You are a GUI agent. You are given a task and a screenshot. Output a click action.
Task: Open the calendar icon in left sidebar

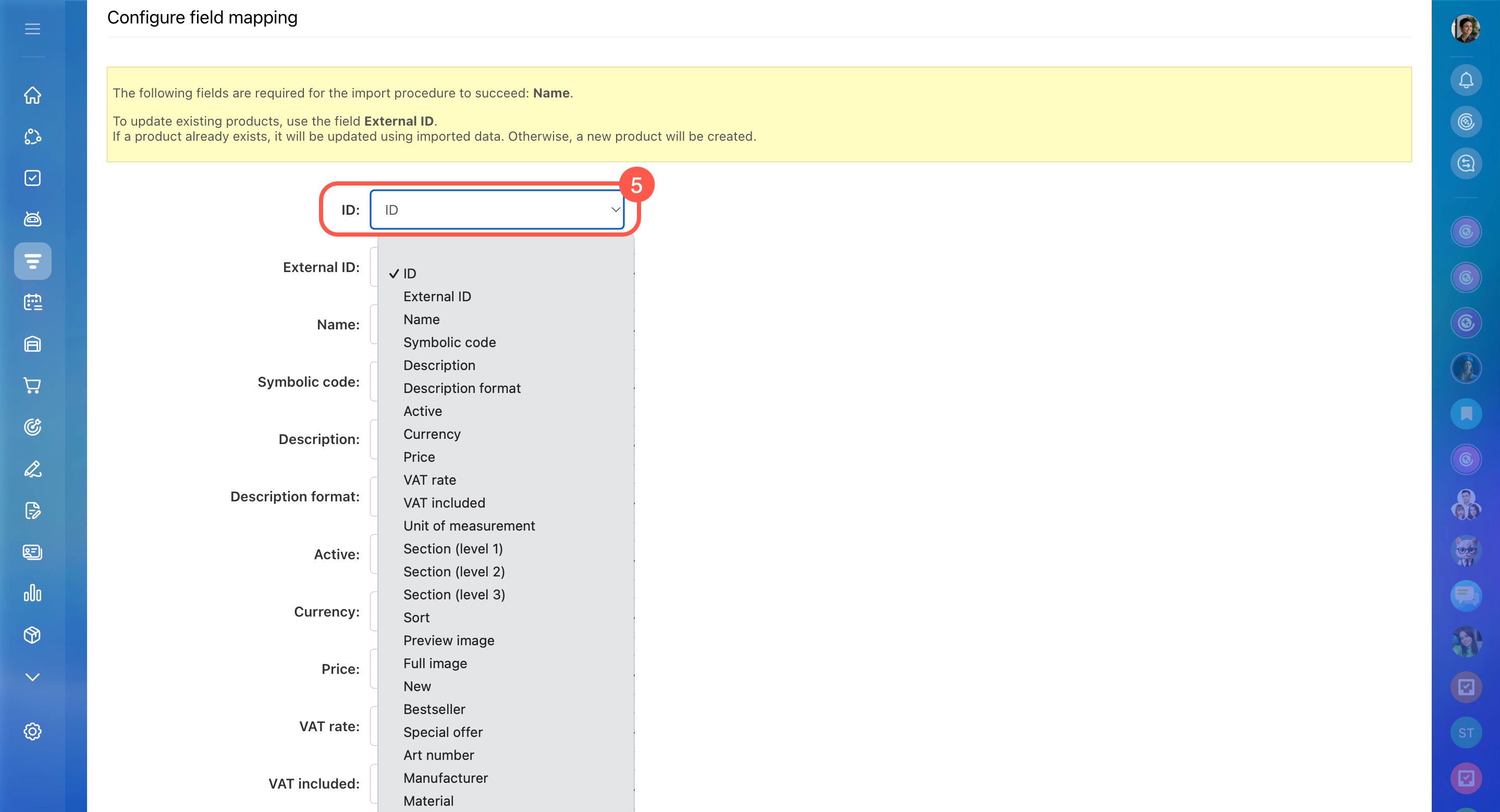tap(33, 302)
